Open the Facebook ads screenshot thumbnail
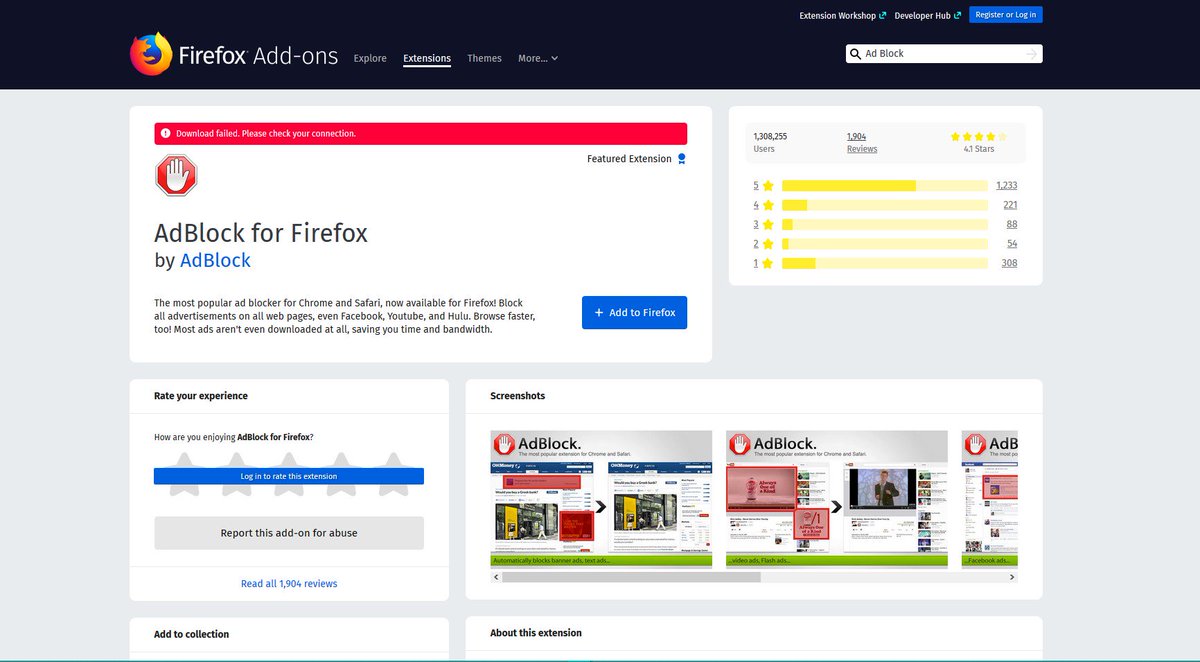Viewport: 1200px width, 662px height. tap(990, 498)
